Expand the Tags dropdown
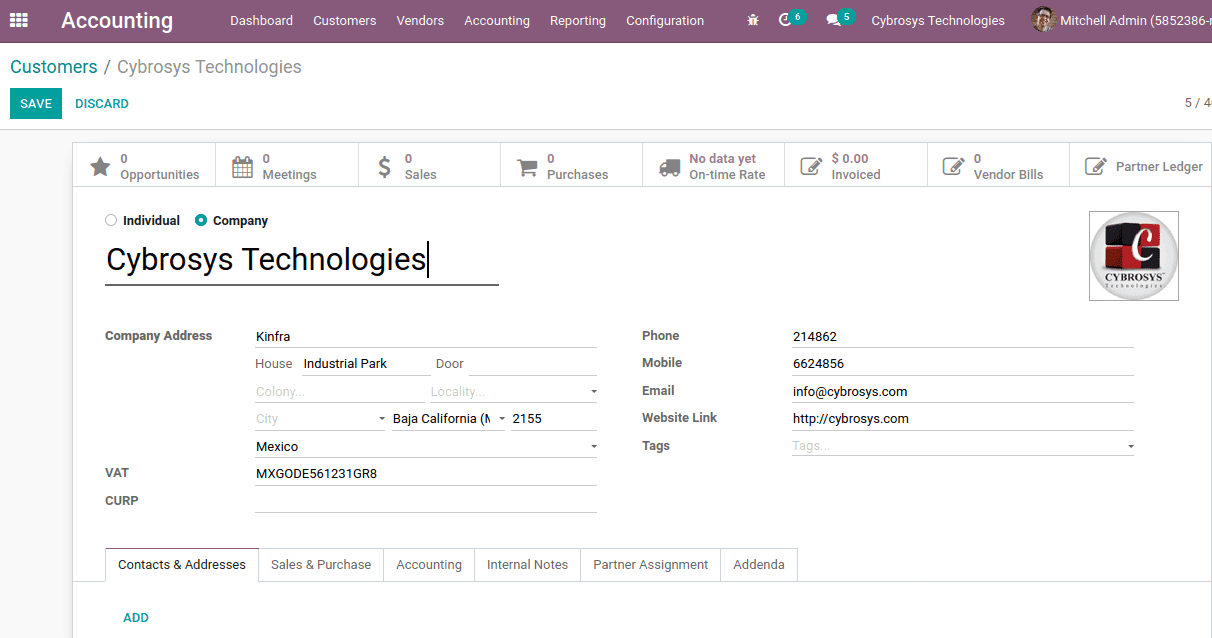Image resolution: width=1212 pixels, height=638 pixels. tap(1131, 446)
